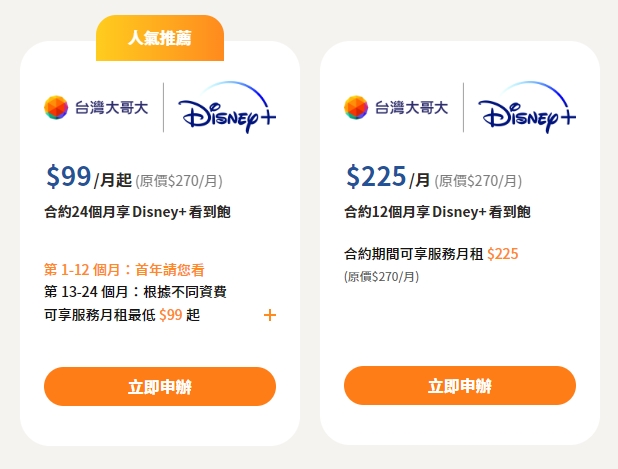Screen dimensions: 618x469
Task: Click the $99/月起 price heading
Action: click(x=89, y=177)
